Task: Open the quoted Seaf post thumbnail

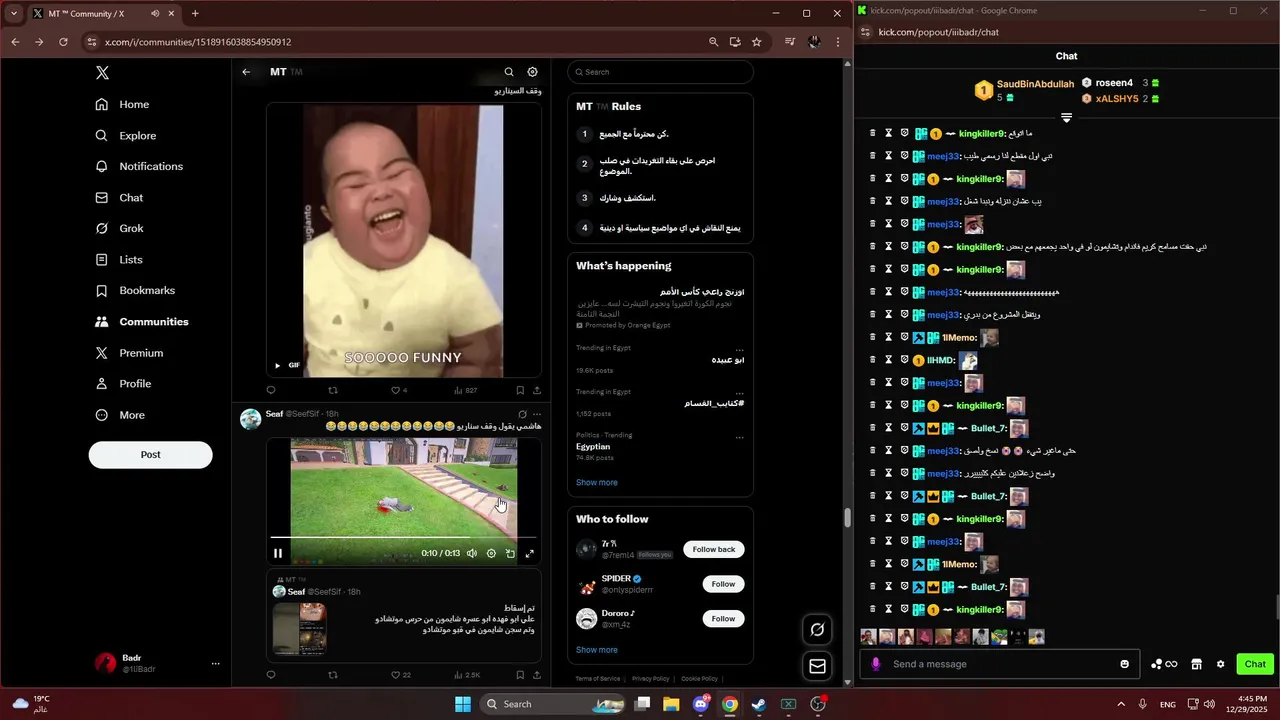Action: [300, 628]
